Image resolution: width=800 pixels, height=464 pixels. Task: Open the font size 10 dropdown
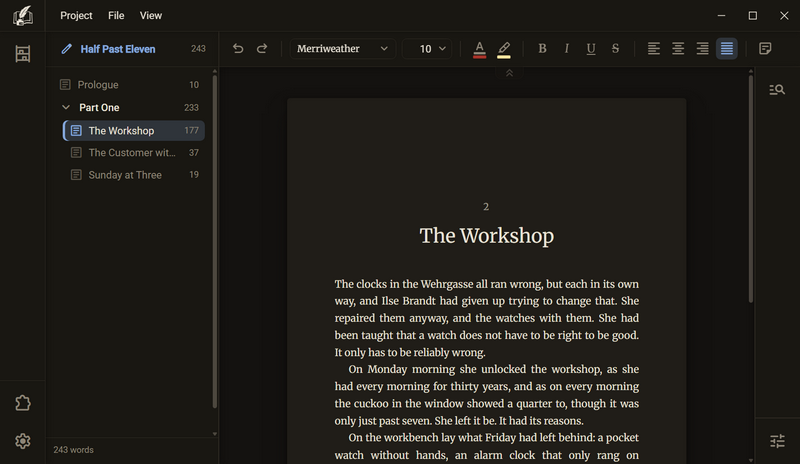427,48
